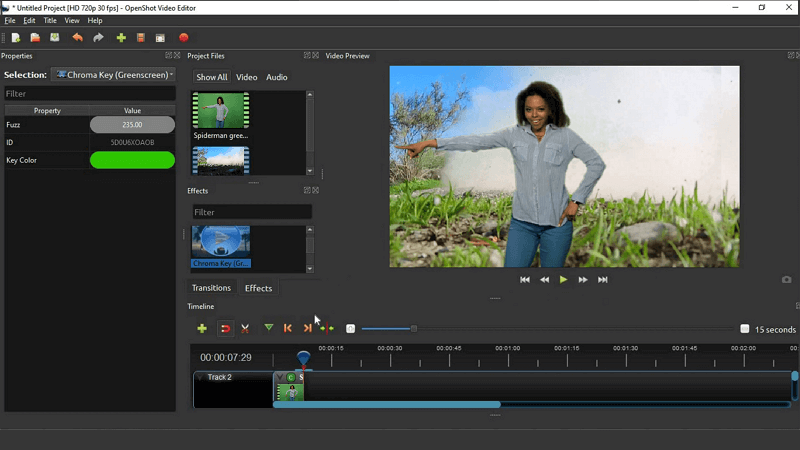This screenshot has width=800, height=450.
Task: Jump to the previous marker
Action: [x=288, y=329]
